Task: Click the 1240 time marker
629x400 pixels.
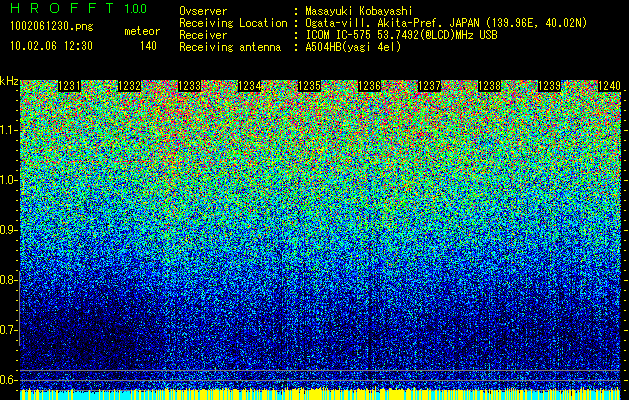Action: click(x=609, y=86)
